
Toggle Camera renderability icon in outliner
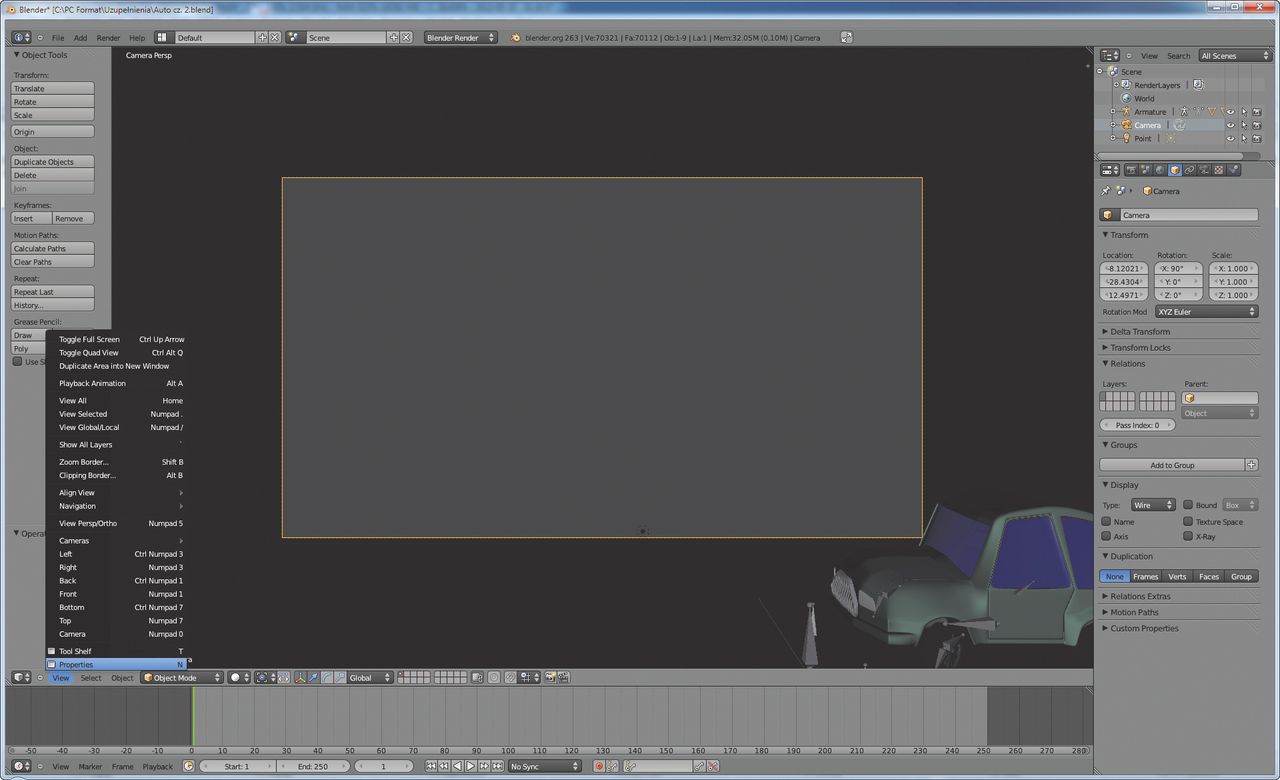[x=1256, y=125]
